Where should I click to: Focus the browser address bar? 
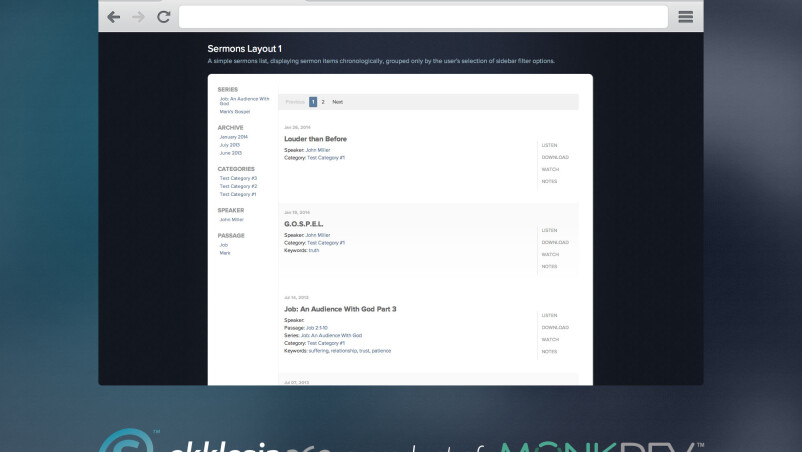[x=422, y=17]
